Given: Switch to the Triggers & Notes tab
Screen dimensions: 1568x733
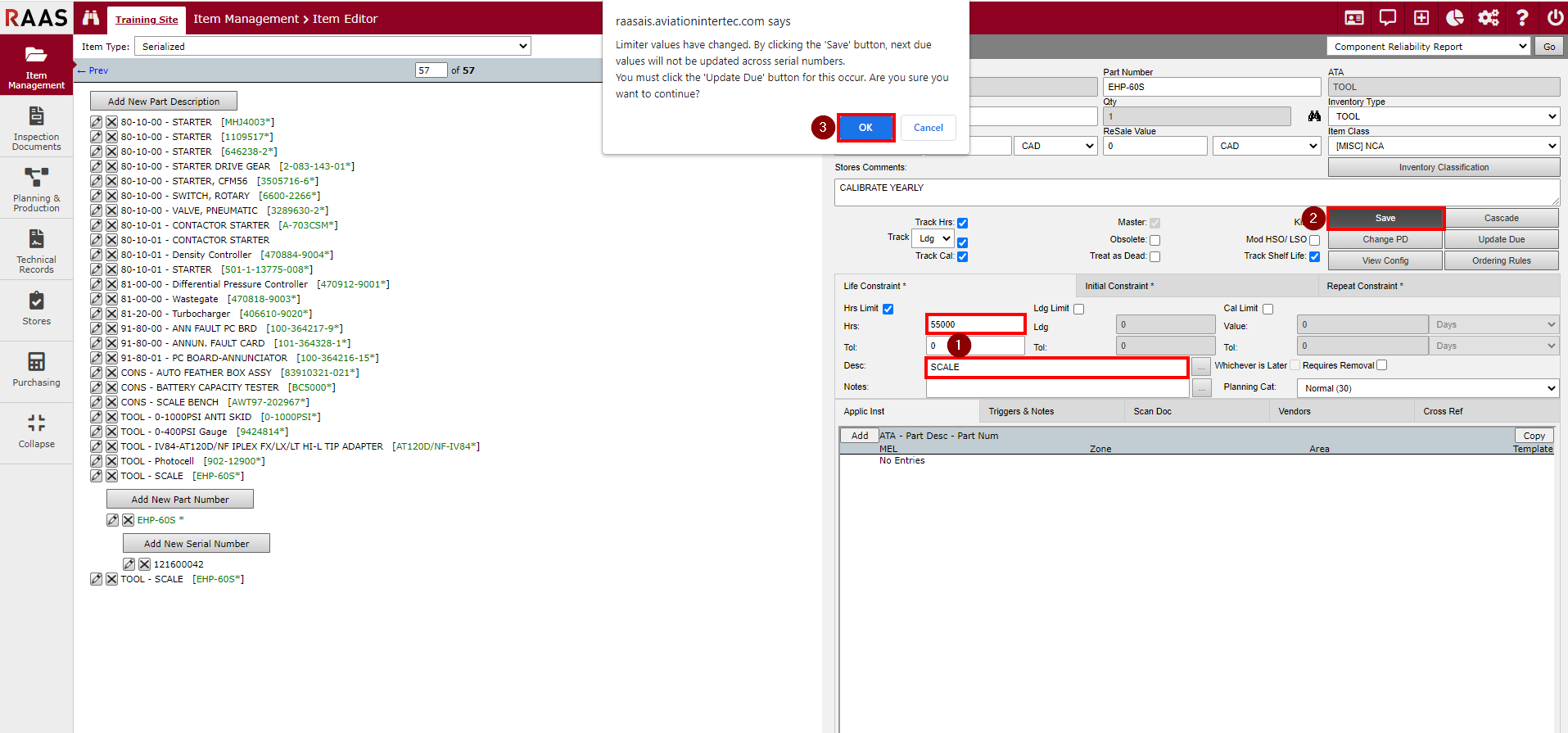Looking at the screenshot, I should coord(1020,411).
